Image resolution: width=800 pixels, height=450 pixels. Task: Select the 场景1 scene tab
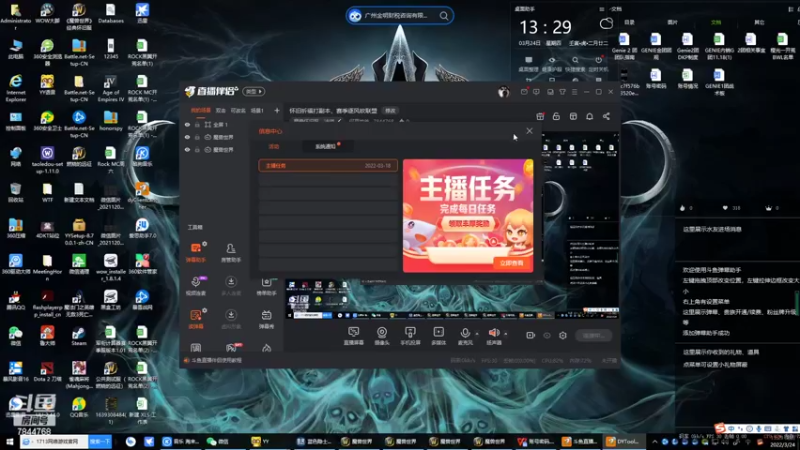tap(257, 110)
